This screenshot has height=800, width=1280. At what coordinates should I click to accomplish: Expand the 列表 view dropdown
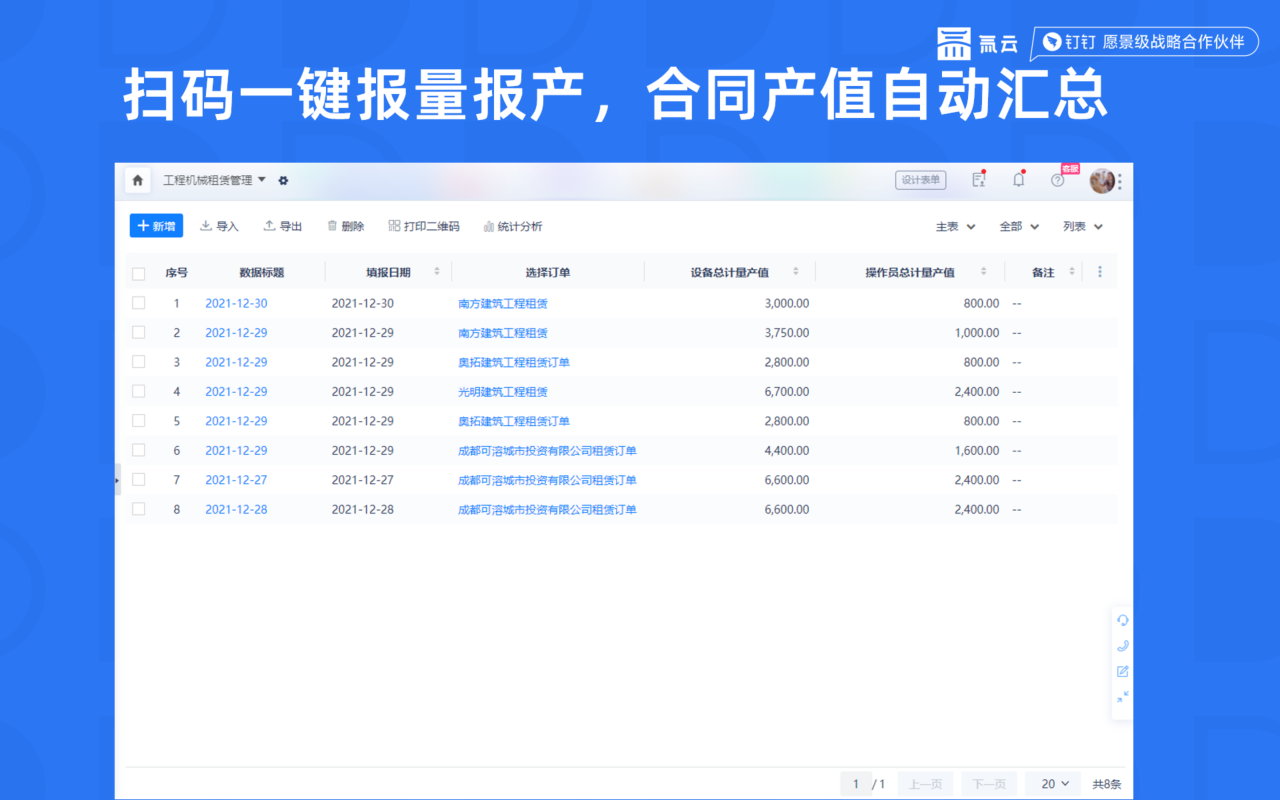[x=1083, y=227]
